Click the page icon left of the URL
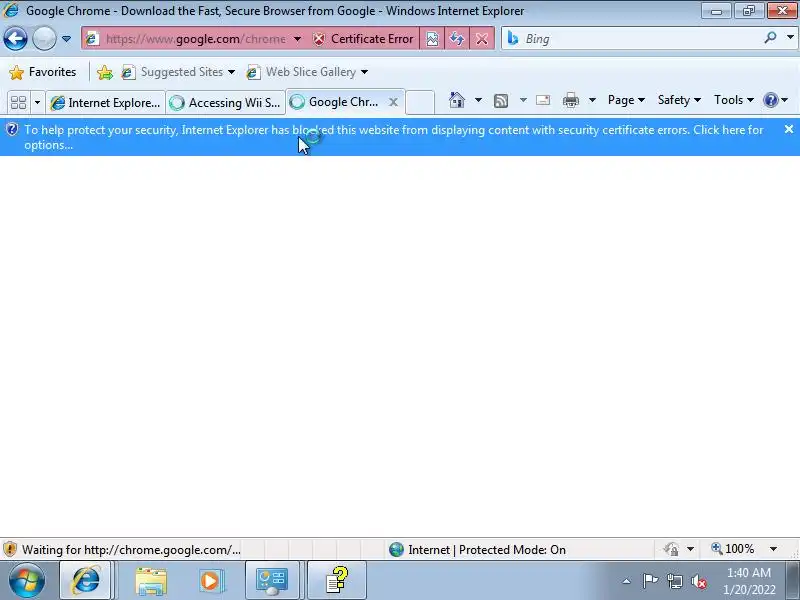The width and height of the screenshot is (800, 600). (x=92, y=39)
